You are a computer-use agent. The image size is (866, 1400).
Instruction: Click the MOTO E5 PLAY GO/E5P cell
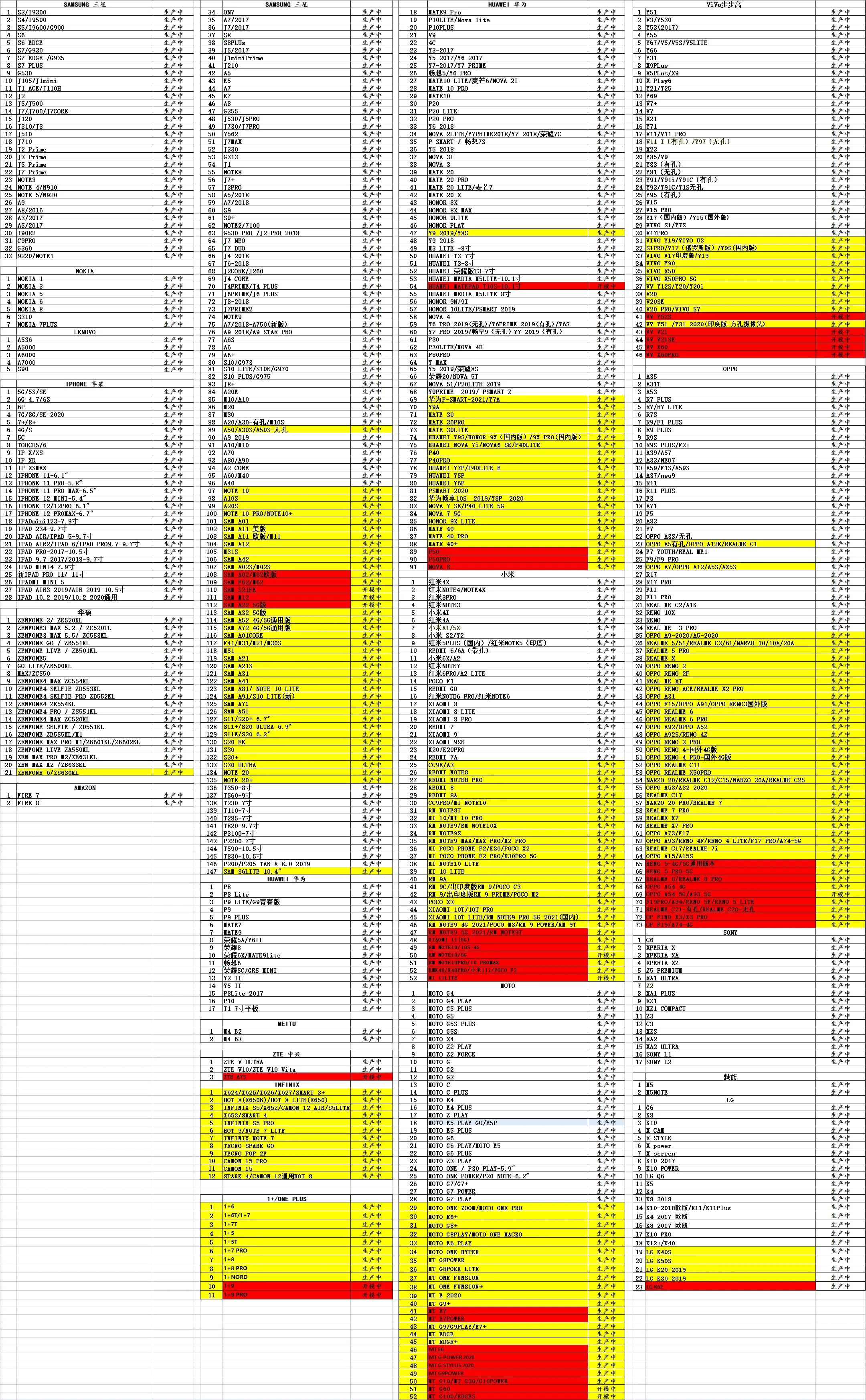tap(508, 1123)
